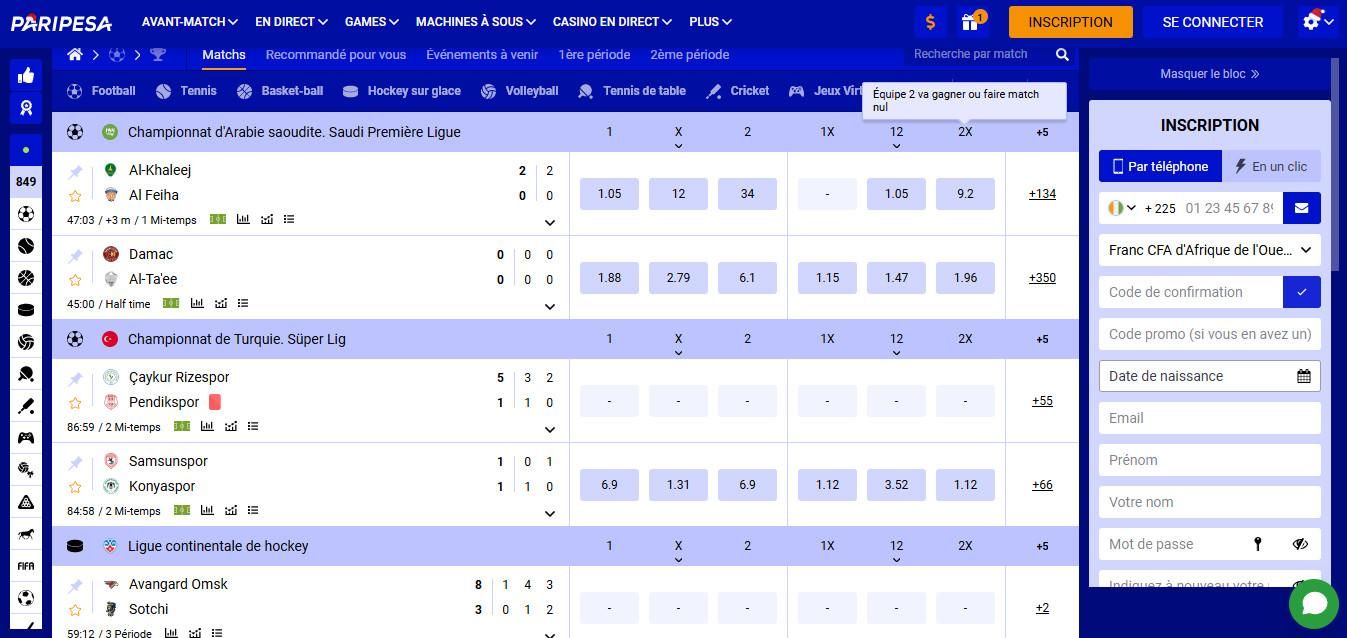This screenshot has width=1347, height=638.
Task: Switch to the 1ère période tab
Action: [x=593, y=54]
